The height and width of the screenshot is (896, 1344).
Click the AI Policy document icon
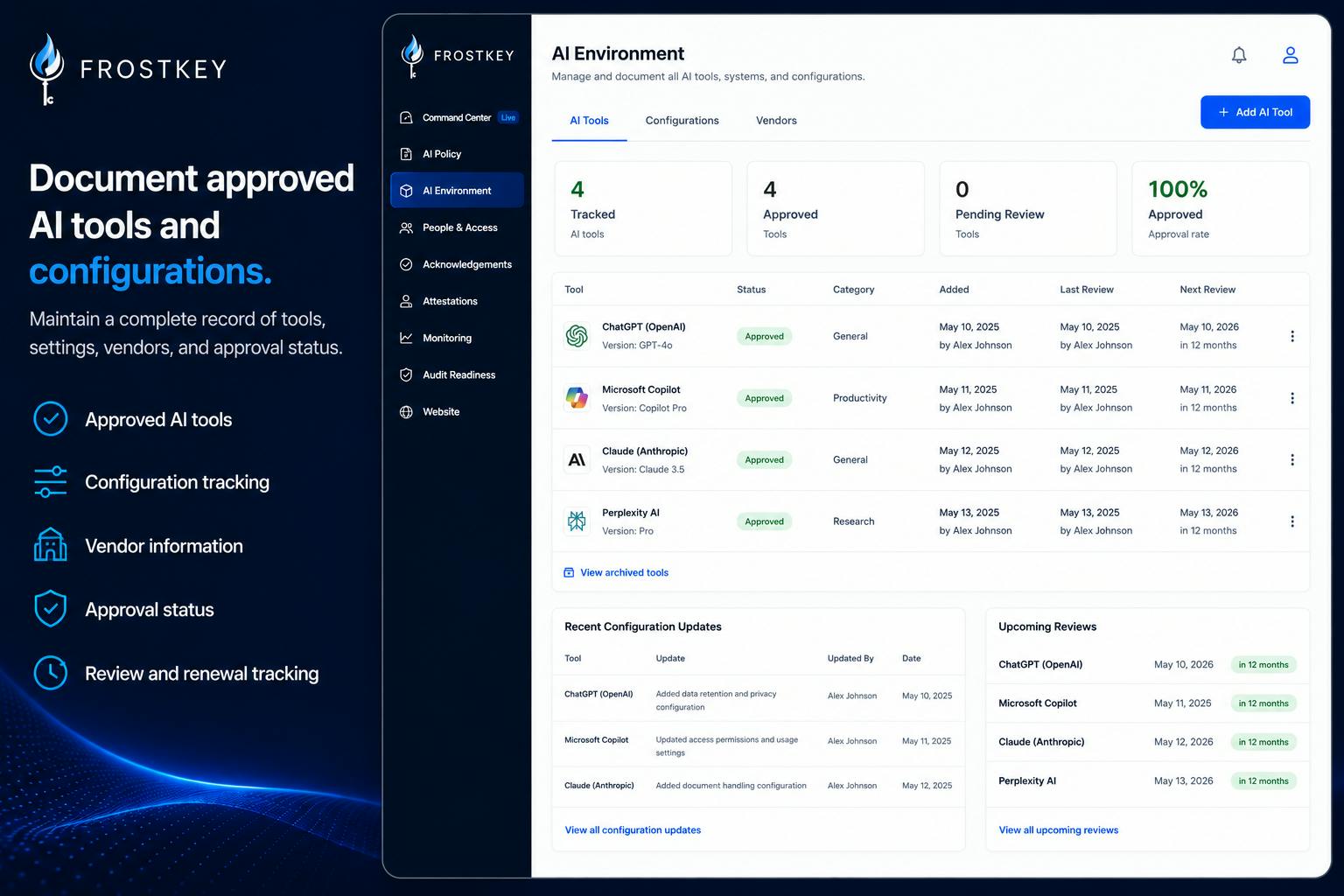tap(406, 154)
